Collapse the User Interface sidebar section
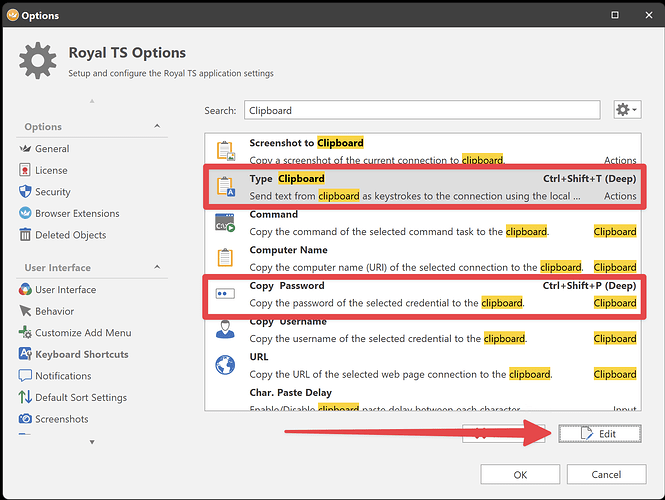Viewport: 665px width, 500px height. [x=157, y=268]
